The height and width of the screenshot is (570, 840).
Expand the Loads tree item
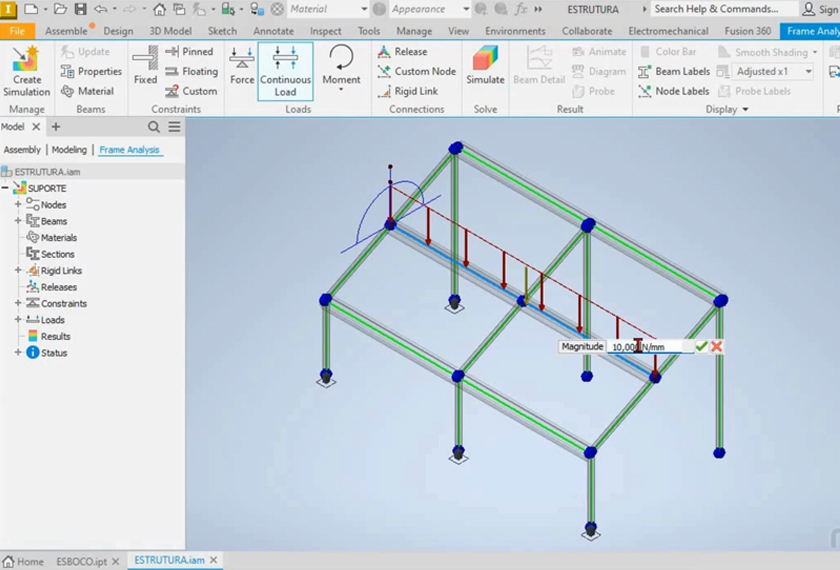click(x=18, y=320)
